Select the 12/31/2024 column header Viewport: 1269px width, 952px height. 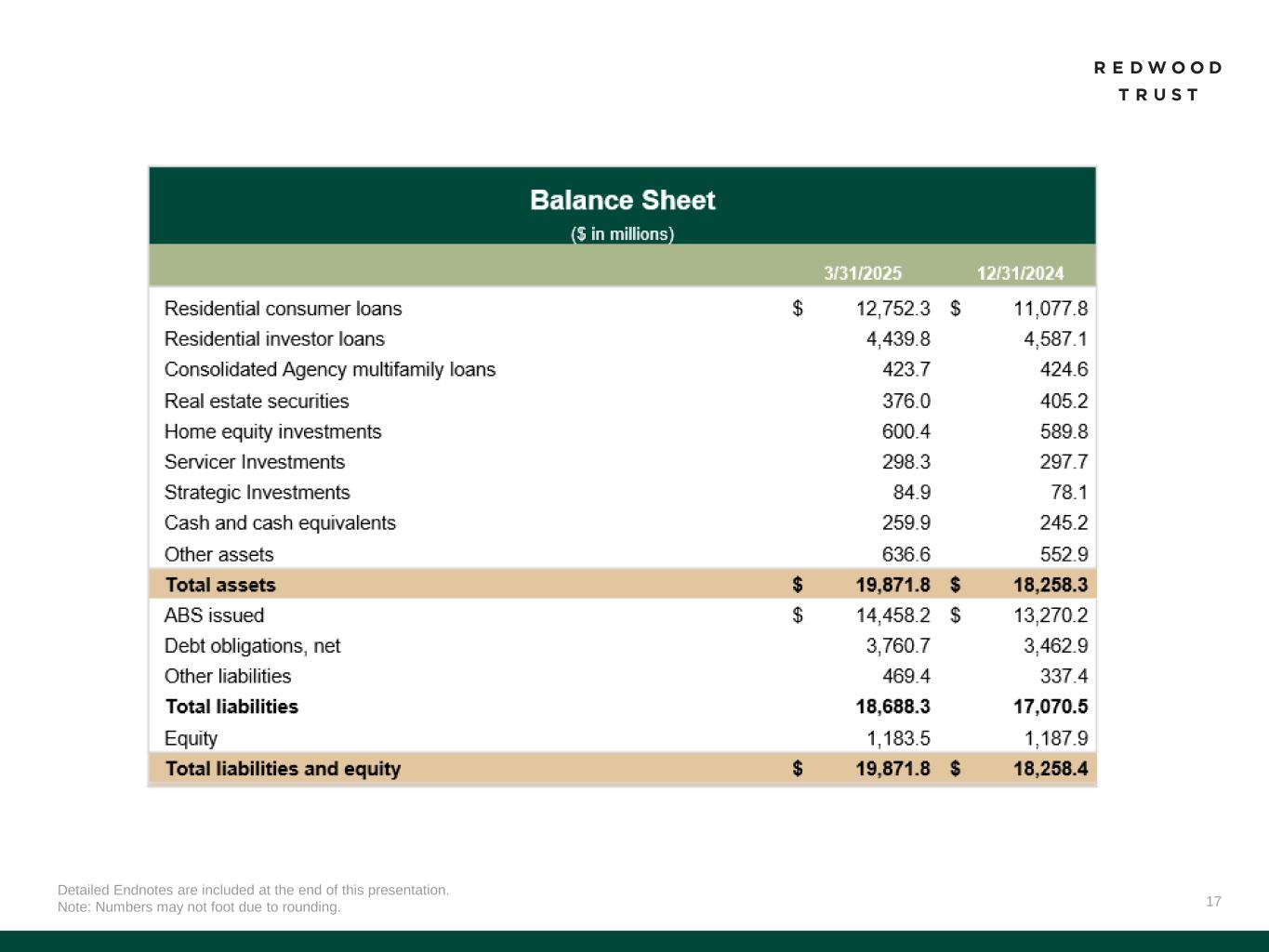(1020, 273)
